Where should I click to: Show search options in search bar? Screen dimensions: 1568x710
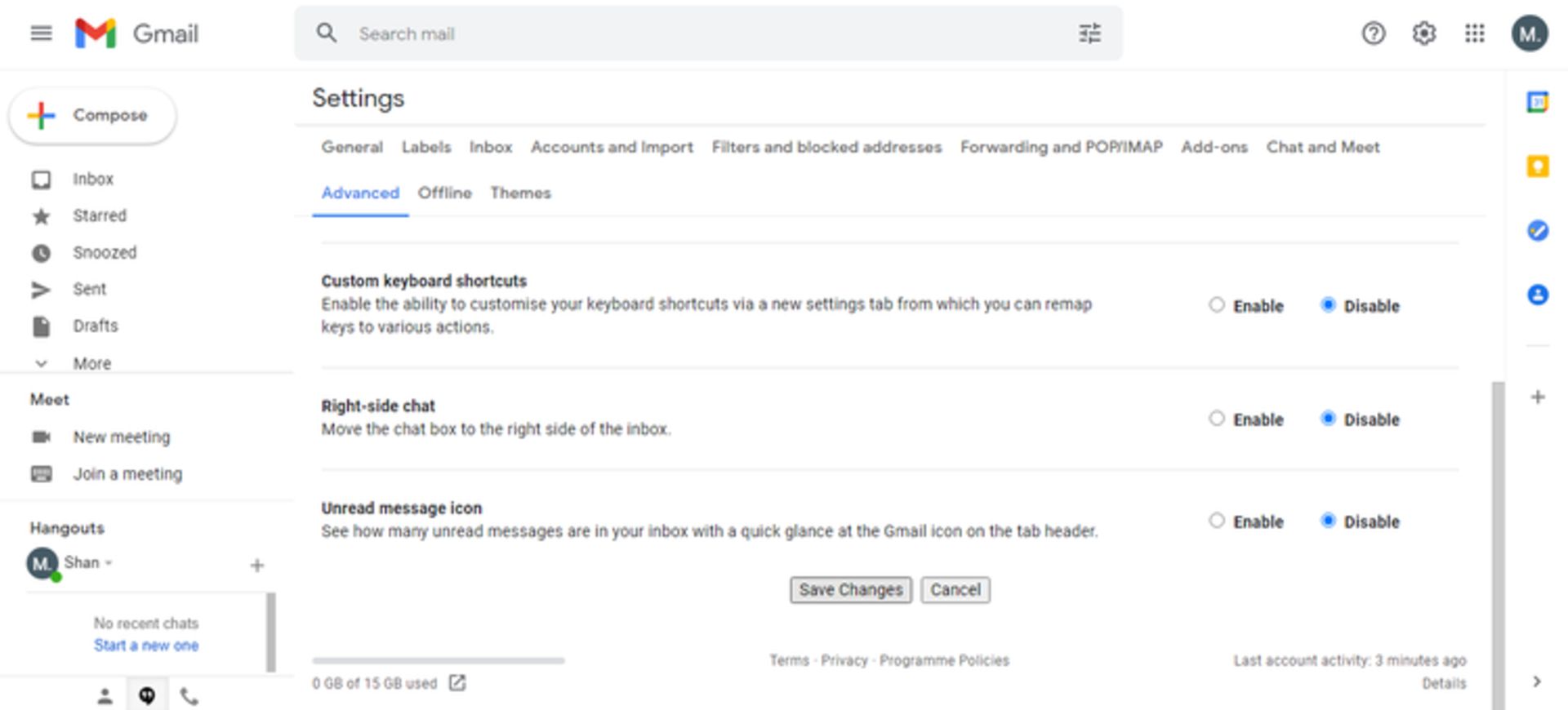coord(1089,33)
